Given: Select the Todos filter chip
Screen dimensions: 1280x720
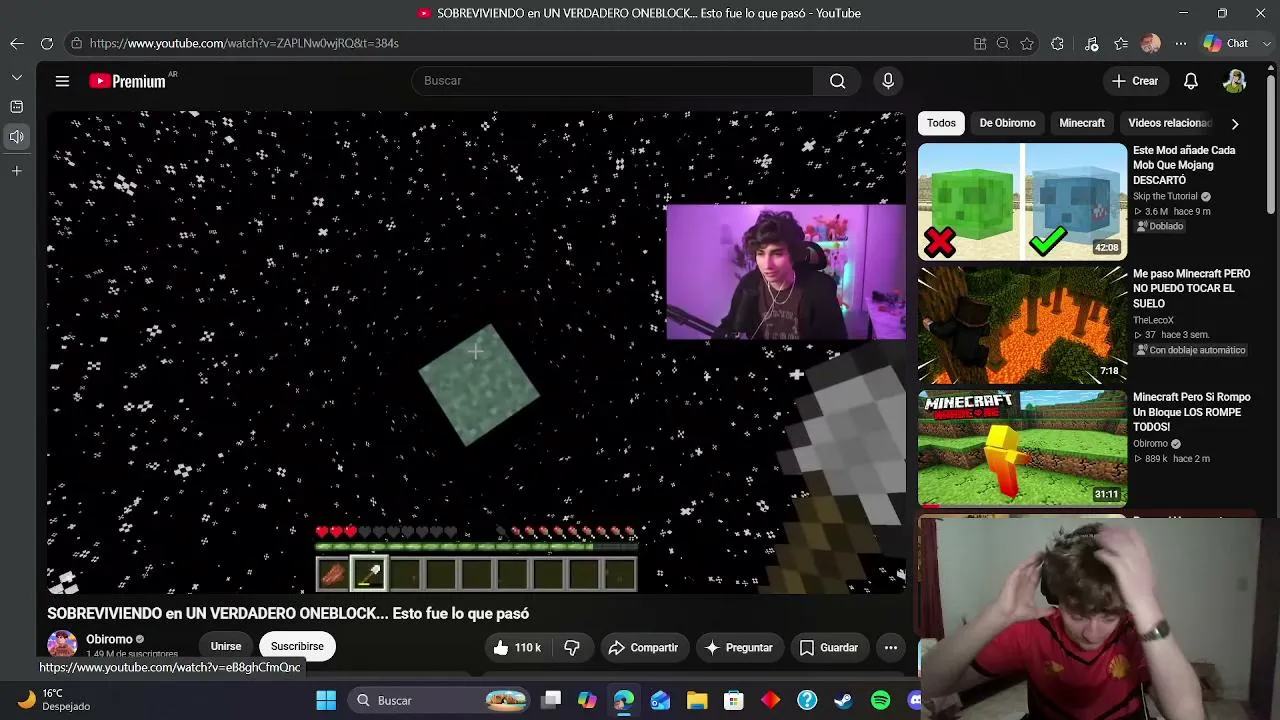Looking at the screenshot, I should point(941,123).
